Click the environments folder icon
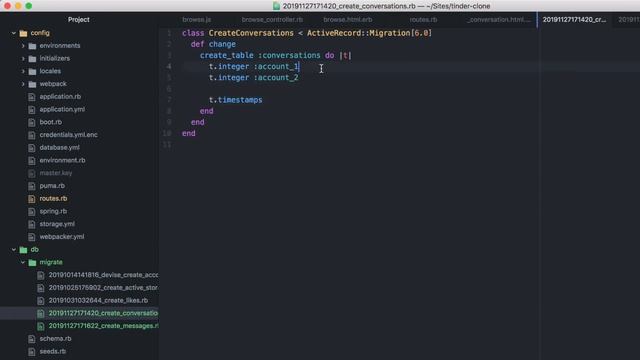The width and height of the screenshot is (640, 360). point(32,46)
